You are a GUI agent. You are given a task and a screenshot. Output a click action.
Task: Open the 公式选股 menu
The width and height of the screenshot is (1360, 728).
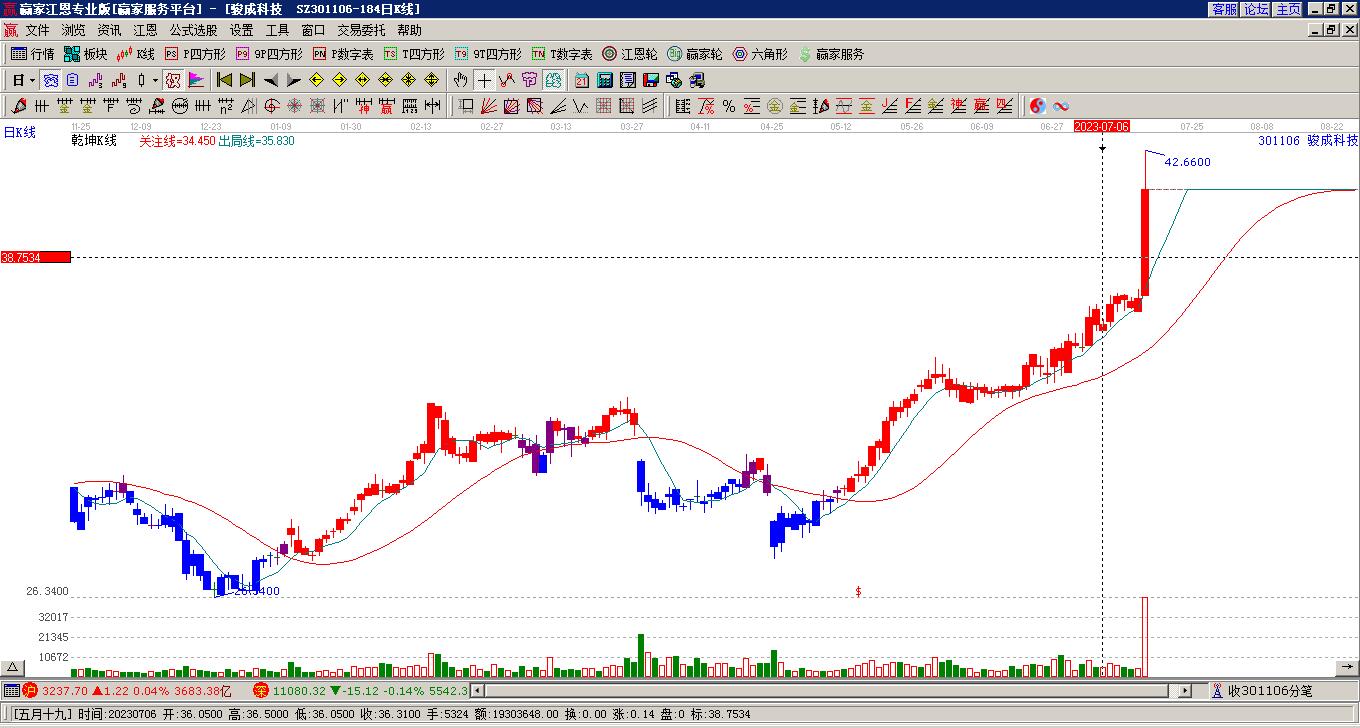tap(193, 31)
